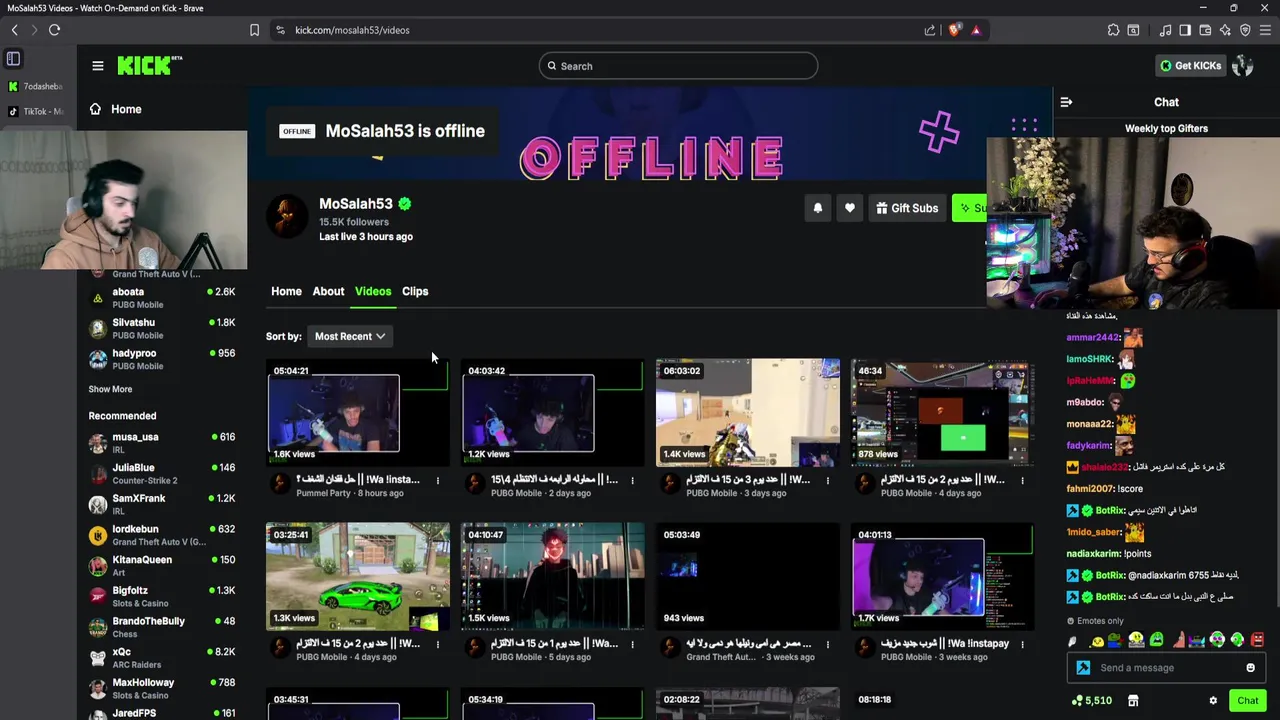The height and width of the screenshot is (720, 1280).
Task: Bookmark this page in Brave
Action: pyautogui.click(x=254, y=30)
